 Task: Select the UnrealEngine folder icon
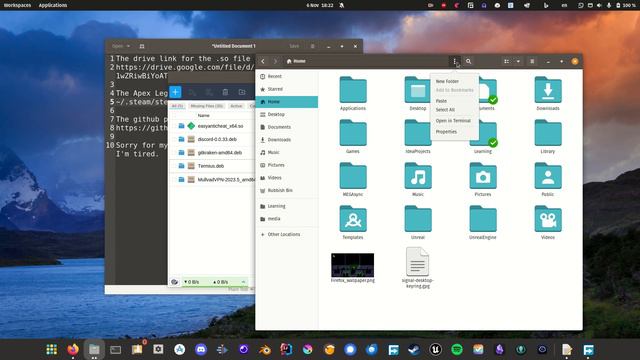coord(483,219)
